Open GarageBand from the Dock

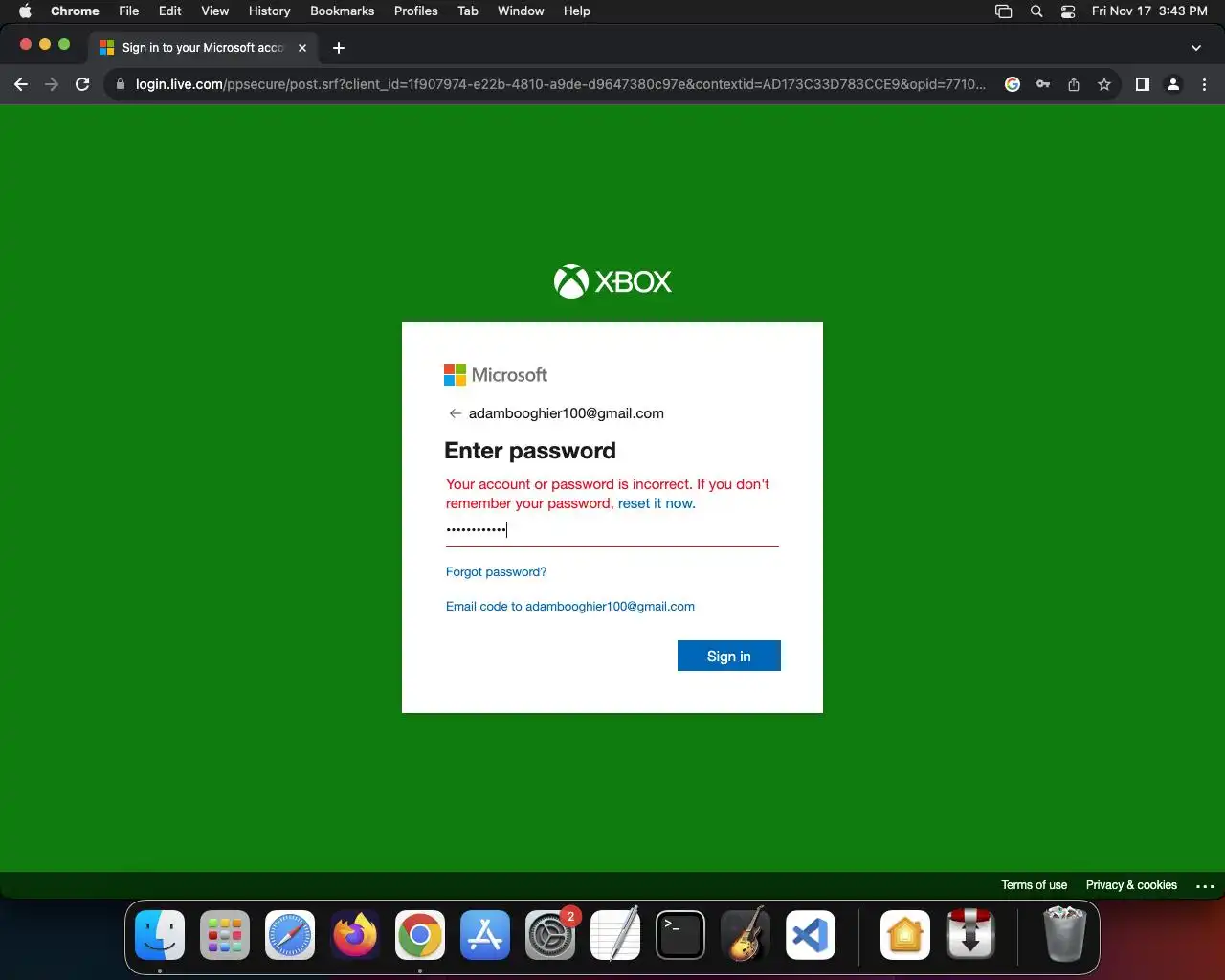(x=746, y=933)
